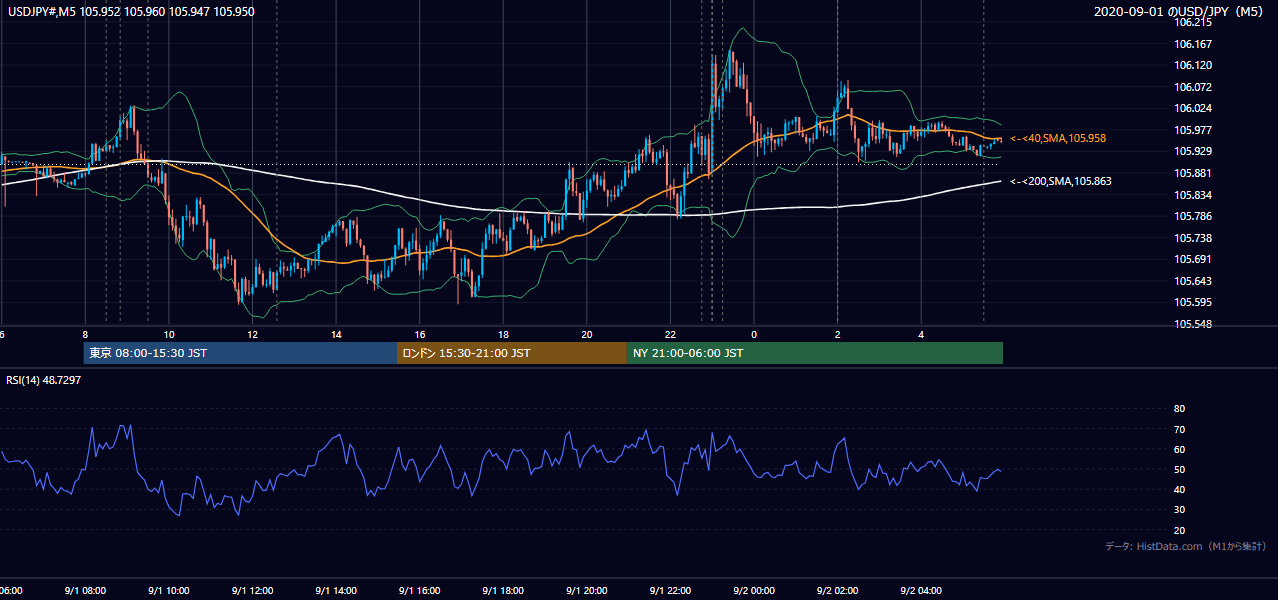Select the NY 21:00-06:00 JST session bar
Viewport: 1278px width, 600px height.
coord(815,353)
